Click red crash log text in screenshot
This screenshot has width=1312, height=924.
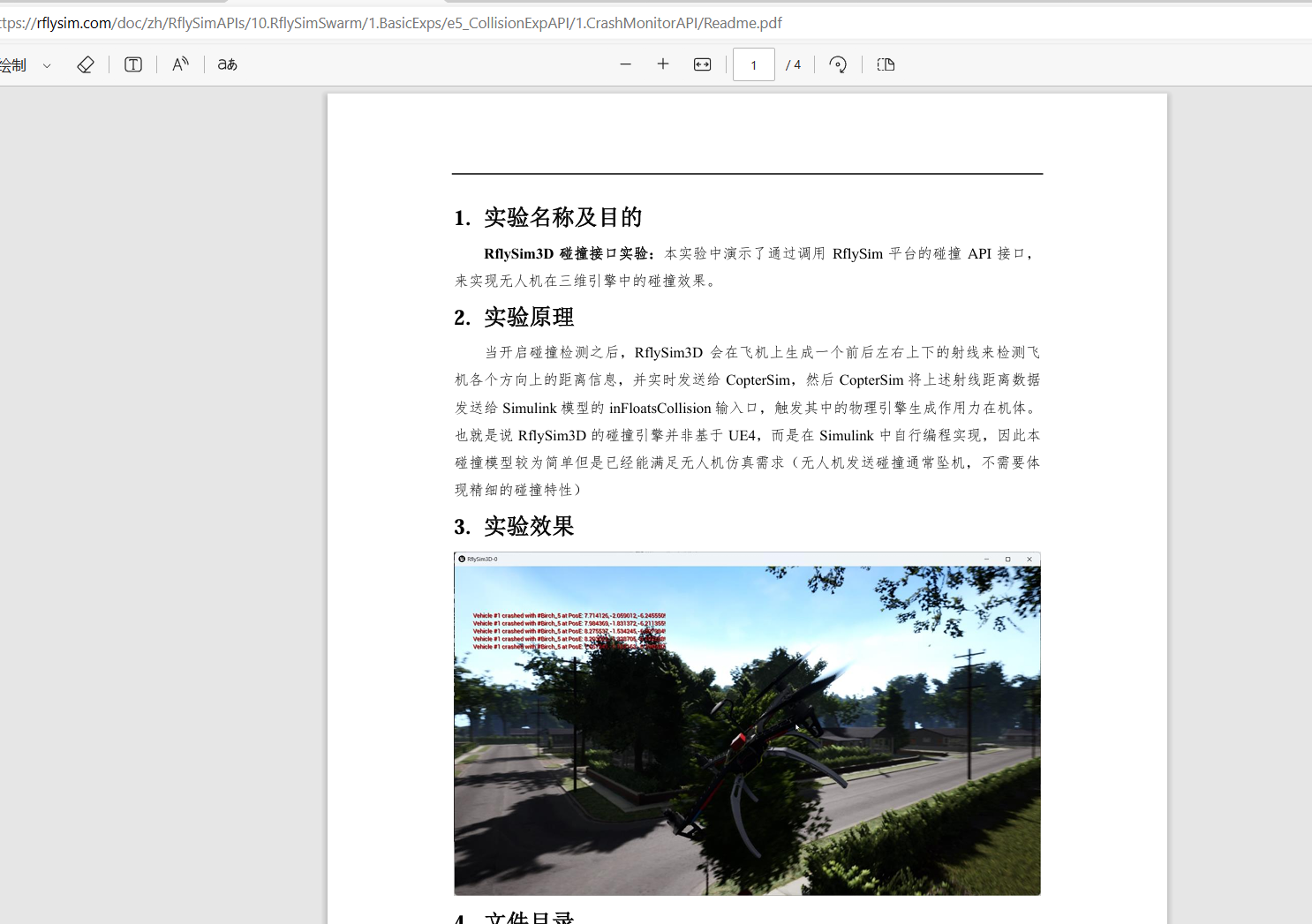[569, 631]
